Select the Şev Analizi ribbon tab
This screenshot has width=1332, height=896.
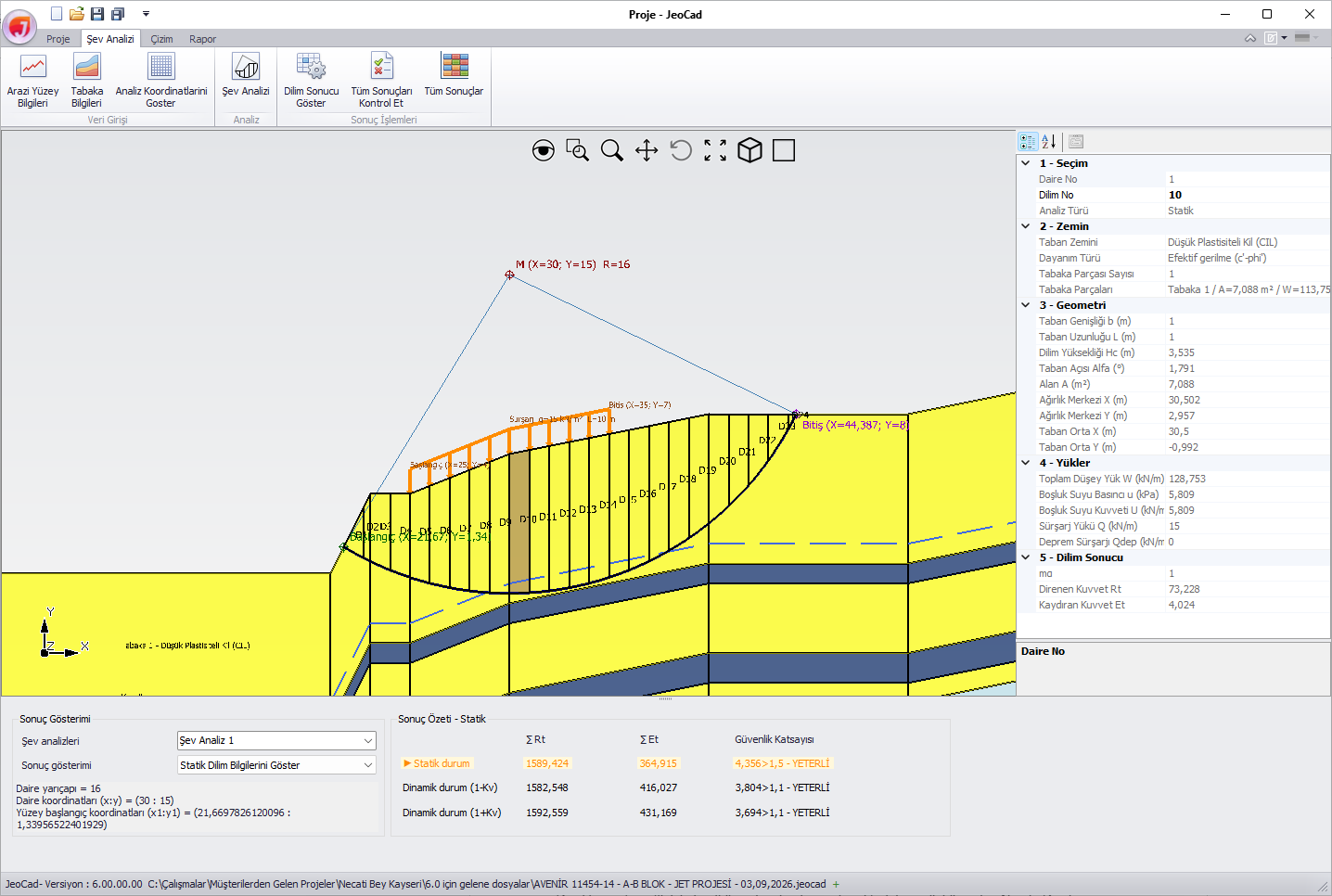click(x=110, y=39)
